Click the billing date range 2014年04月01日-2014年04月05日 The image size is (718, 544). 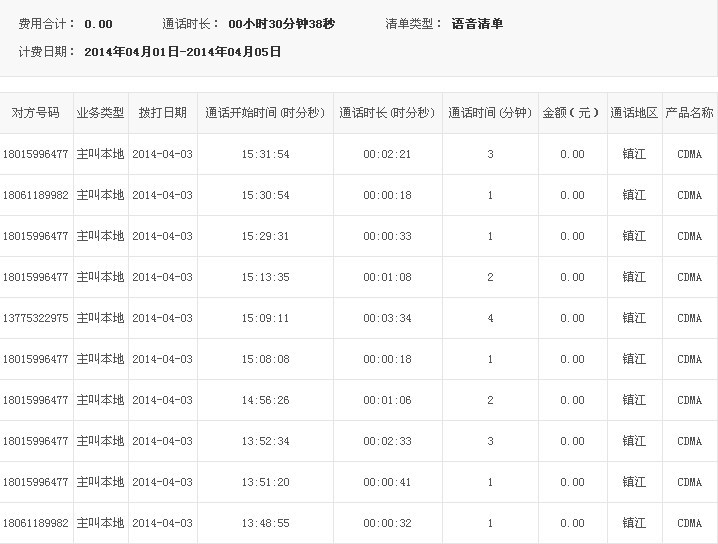[183, 52]
